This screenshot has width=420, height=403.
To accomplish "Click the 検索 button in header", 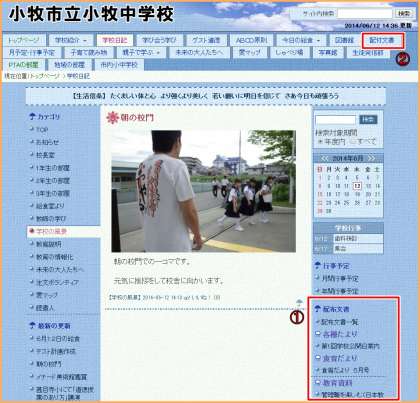I will pyautogui.click(x=404, y=14).
